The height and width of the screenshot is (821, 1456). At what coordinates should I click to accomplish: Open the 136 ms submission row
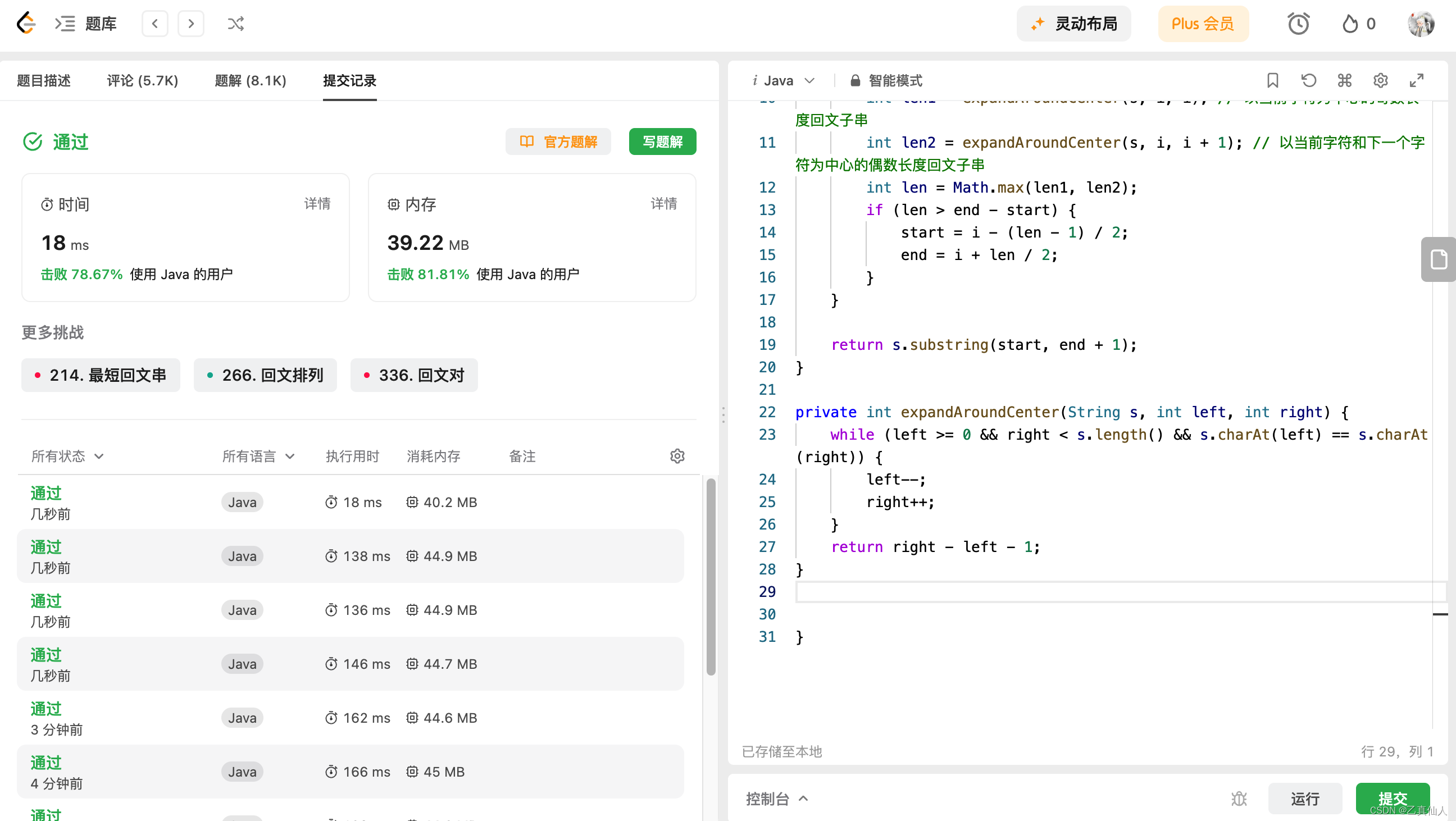351,610
